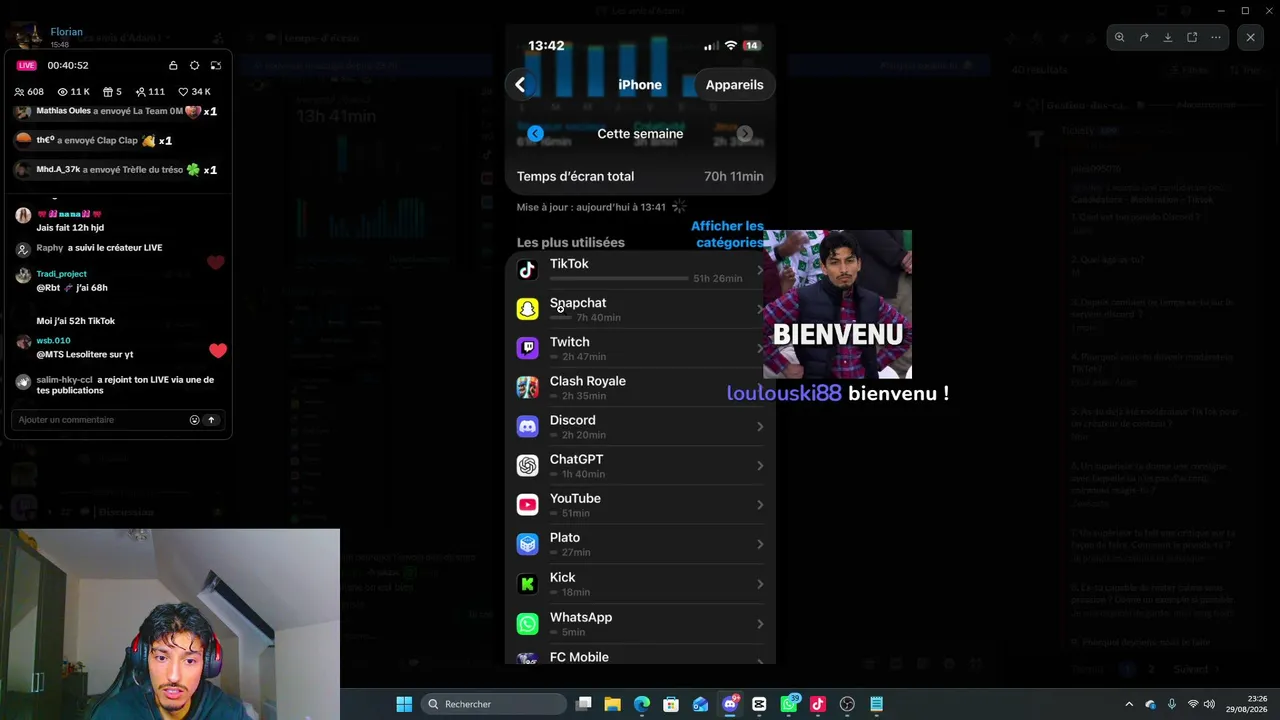The width and height of the screenshot is (1280, 720).
Task: Forward the image with the curved arrow icon
Action: (1144, 38)
